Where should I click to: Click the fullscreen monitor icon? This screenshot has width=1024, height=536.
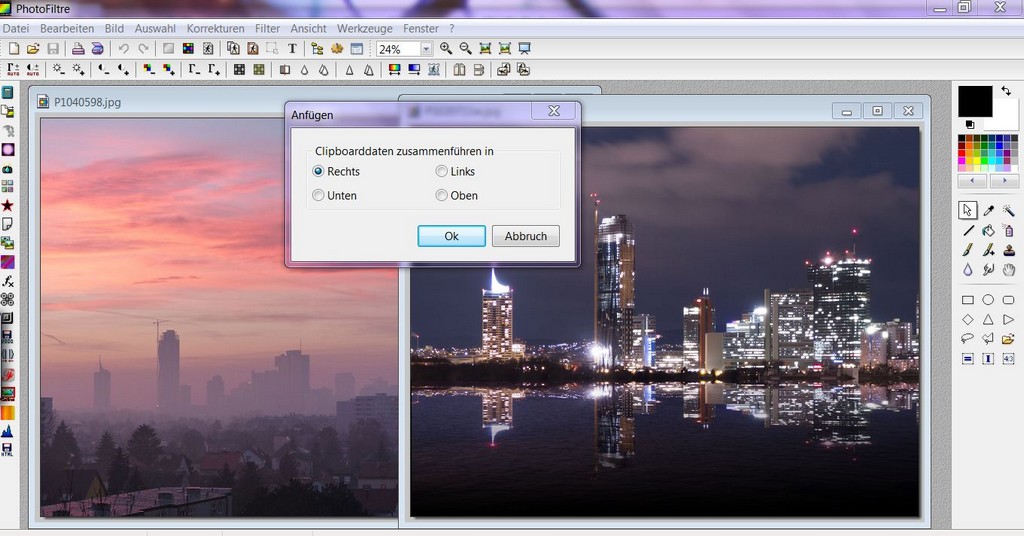click(x=524, y=48)
